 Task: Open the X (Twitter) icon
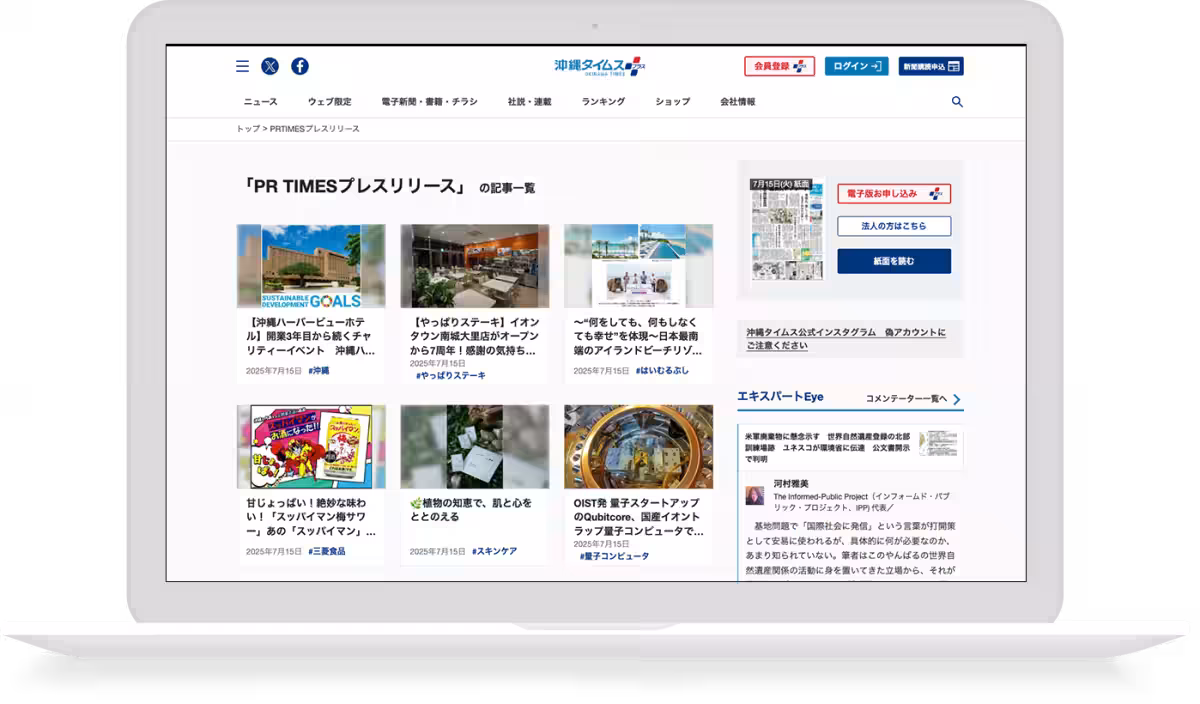[270, 66]
